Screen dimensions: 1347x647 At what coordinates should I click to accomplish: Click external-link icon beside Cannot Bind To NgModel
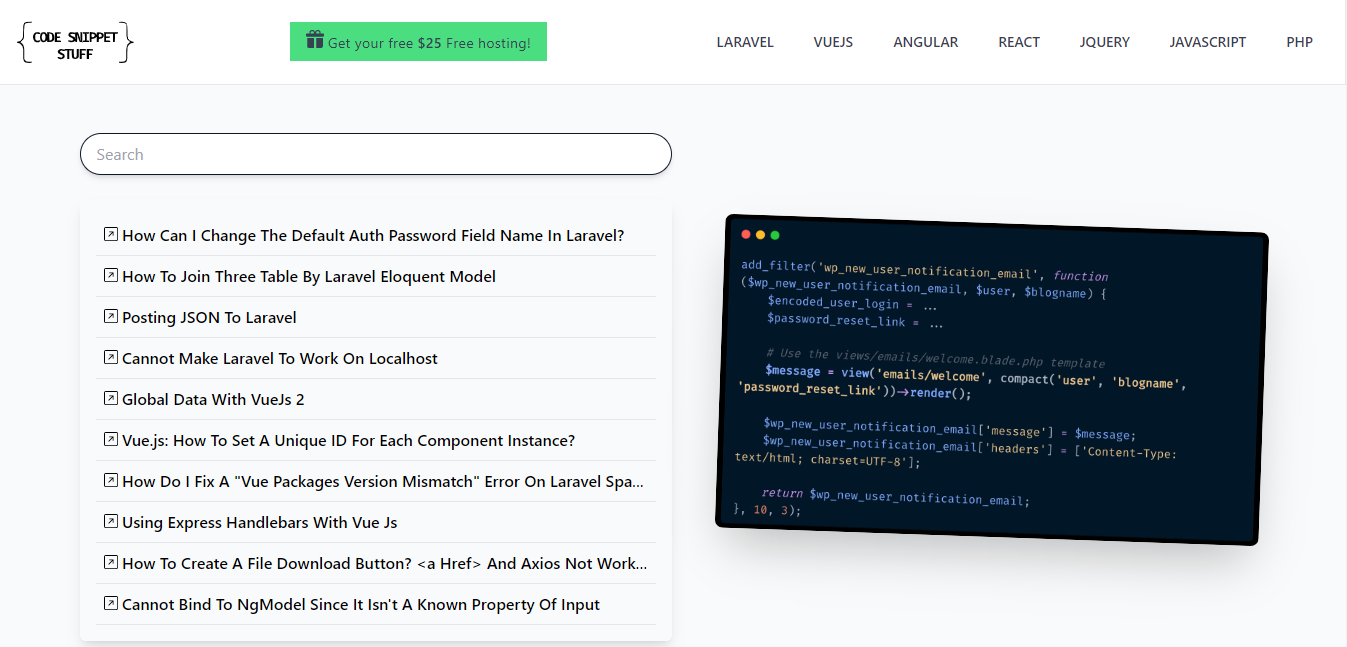tap(111, 604)
